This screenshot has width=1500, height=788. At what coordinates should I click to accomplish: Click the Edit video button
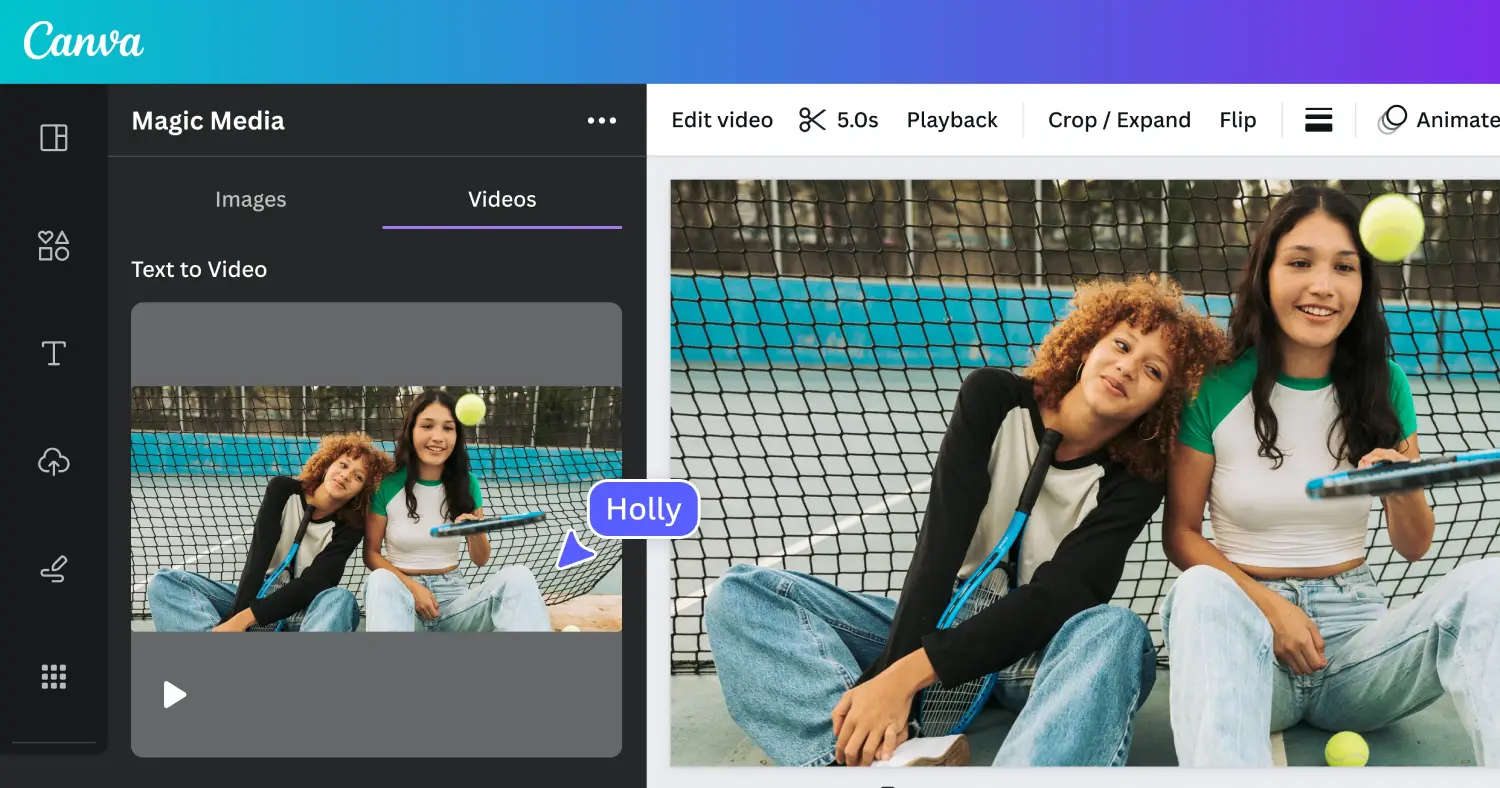click(x=722, y=119)
